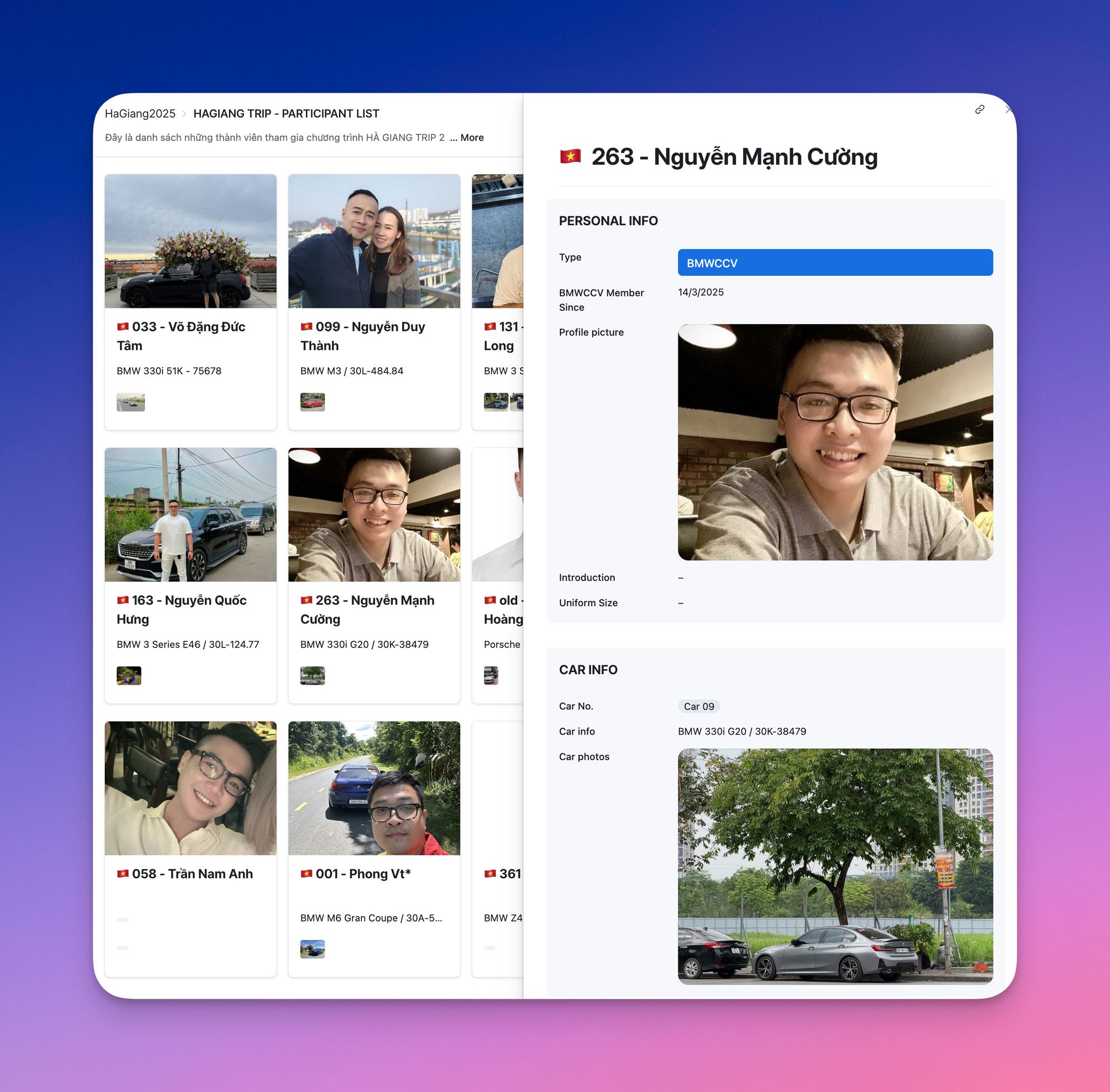The width and height of the screenshot is (1110, 1092).
Task: Open partially hidden card 361
Action: point(497,849)
